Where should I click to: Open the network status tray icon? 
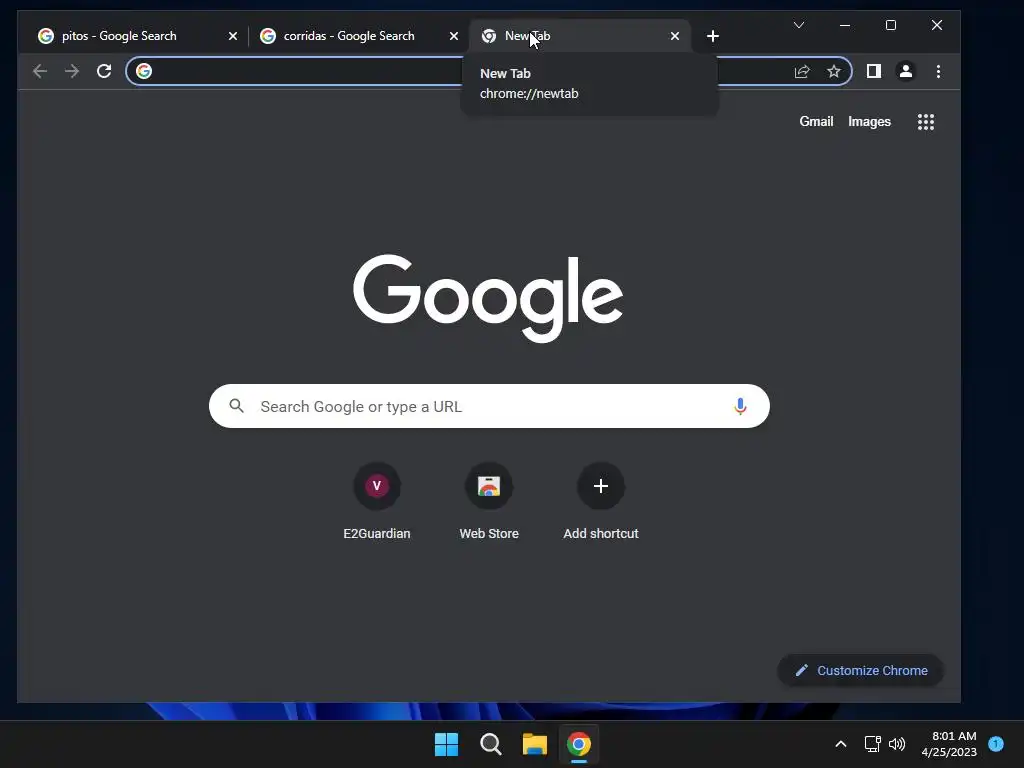pos(872,744)
